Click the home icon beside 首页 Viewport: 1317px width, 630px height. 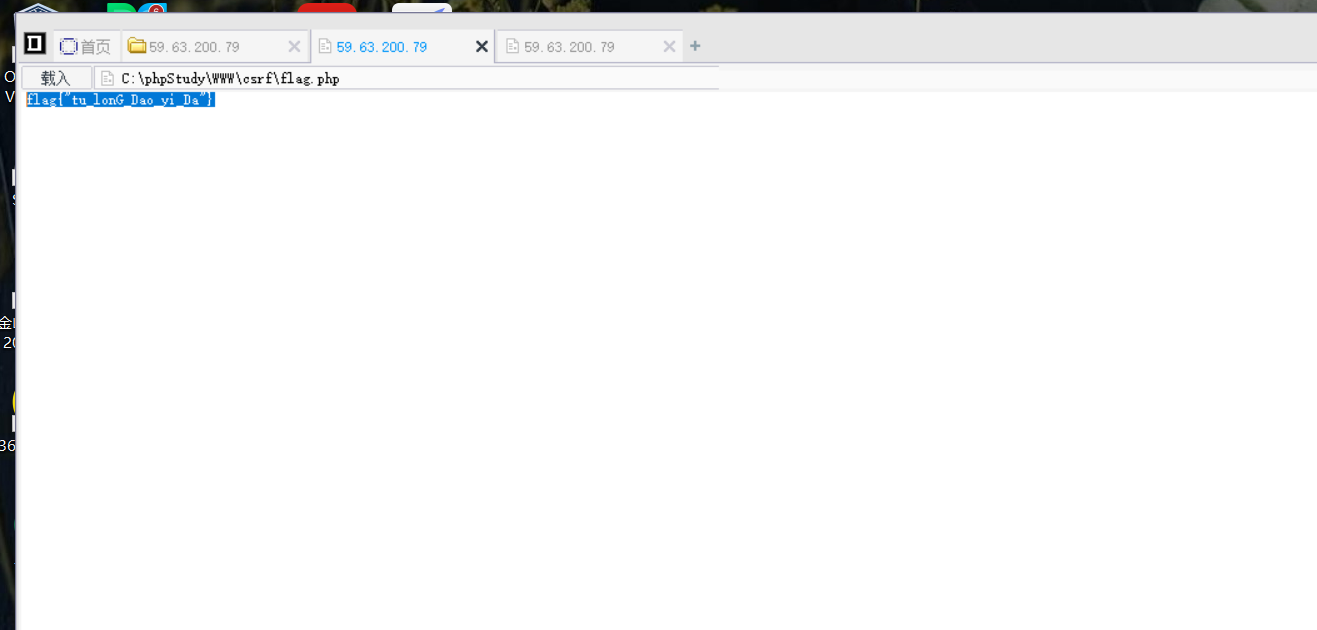69,46
